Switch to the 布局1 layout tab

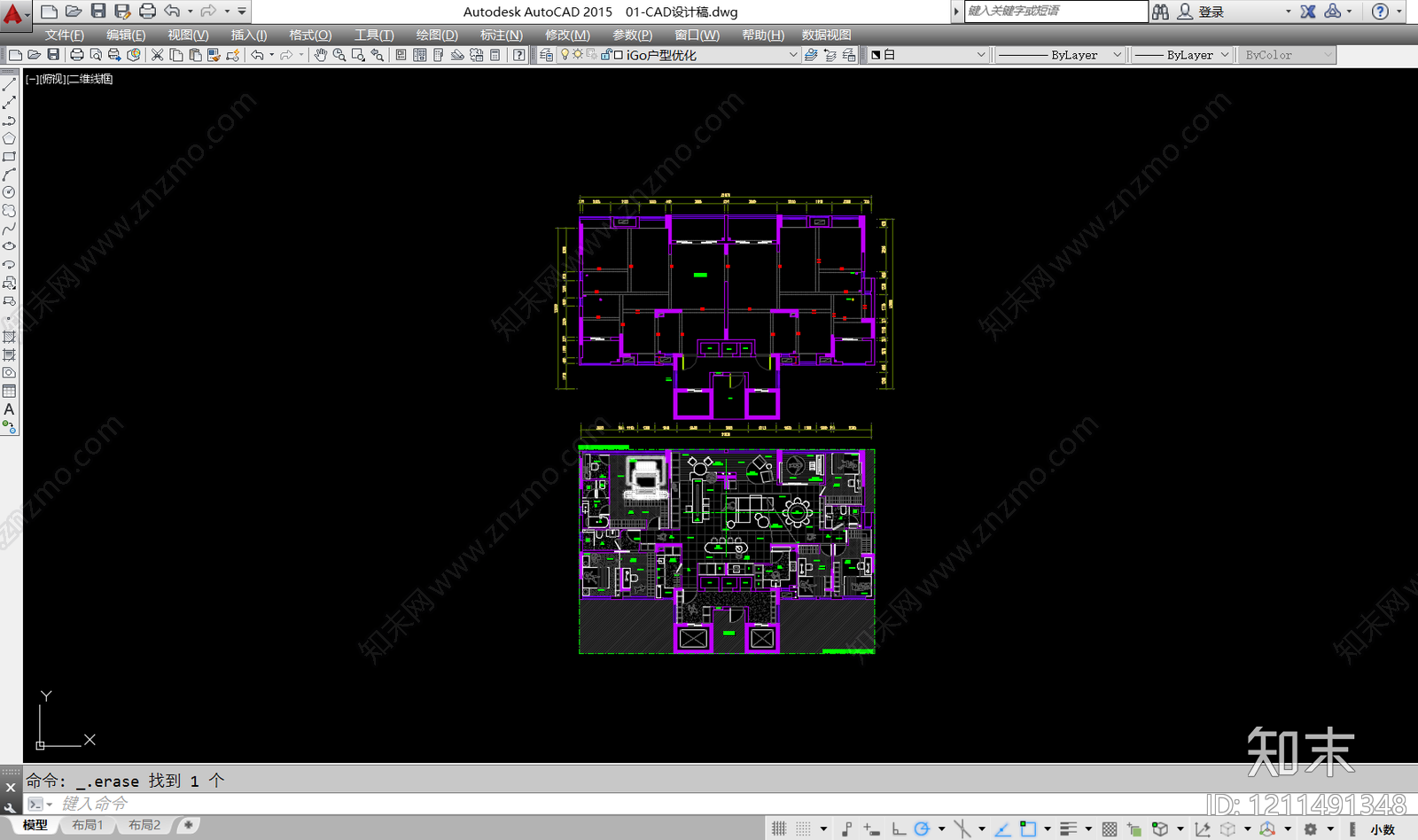(x=88, y=825)
